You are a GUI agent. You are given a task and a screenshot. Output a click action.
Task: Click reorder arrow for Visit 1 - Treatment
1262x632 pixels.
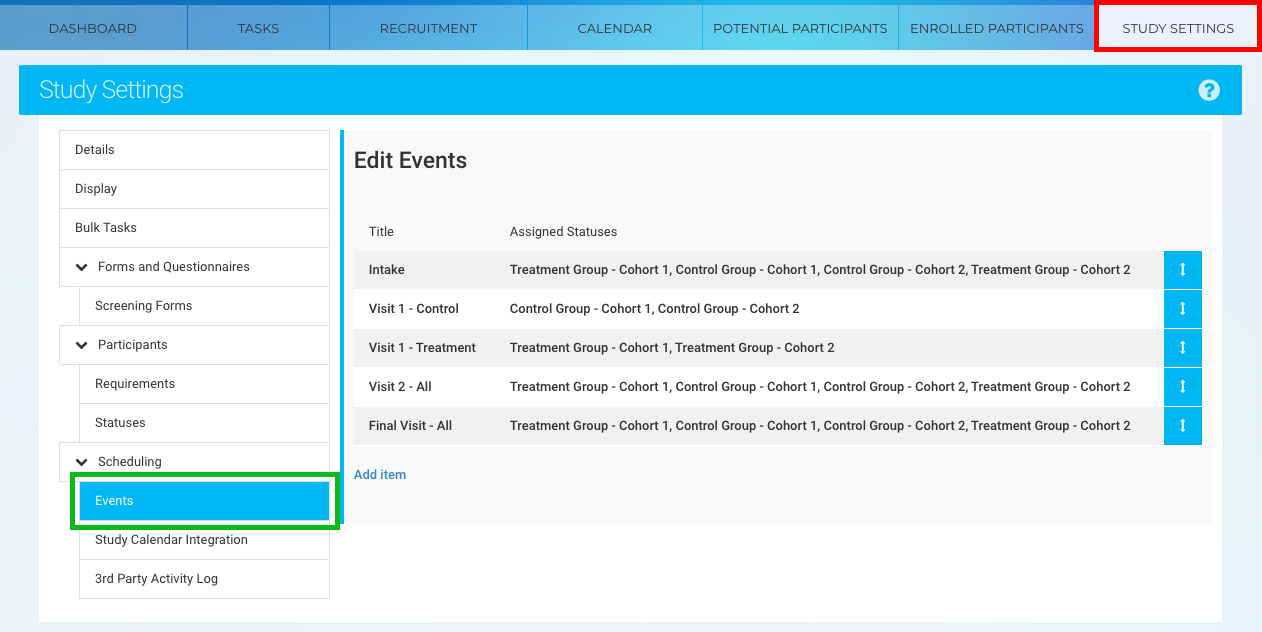(1182, 348)
